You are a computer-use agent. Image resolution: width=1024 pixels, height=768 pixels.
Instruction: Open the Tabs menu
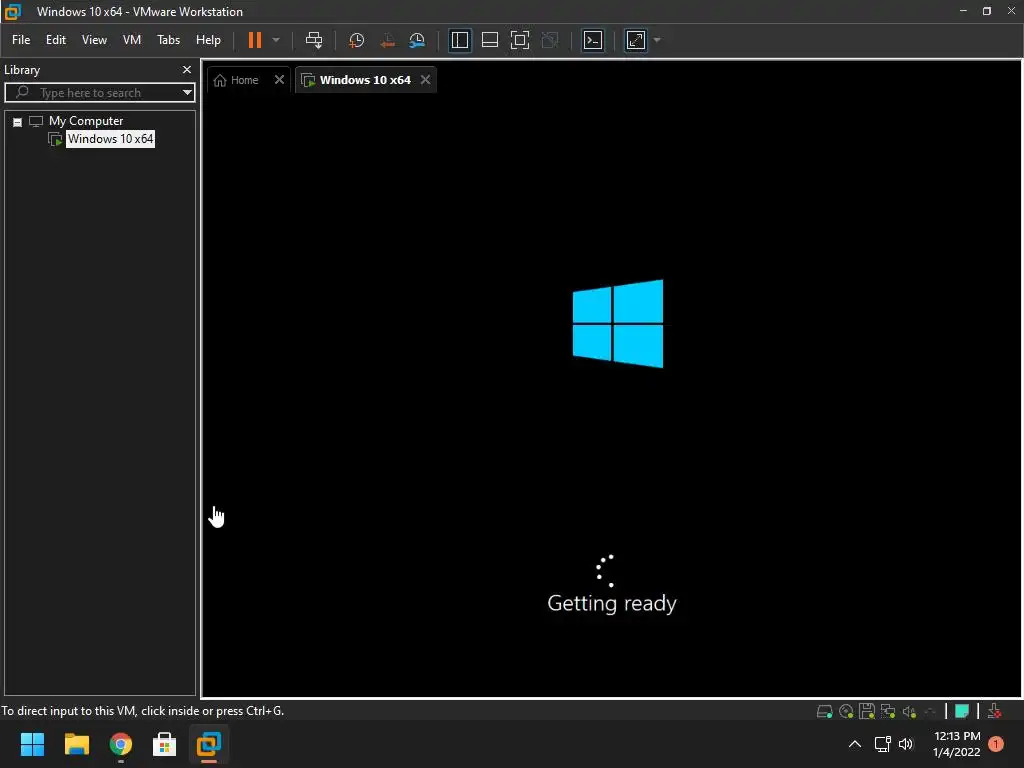168,40
